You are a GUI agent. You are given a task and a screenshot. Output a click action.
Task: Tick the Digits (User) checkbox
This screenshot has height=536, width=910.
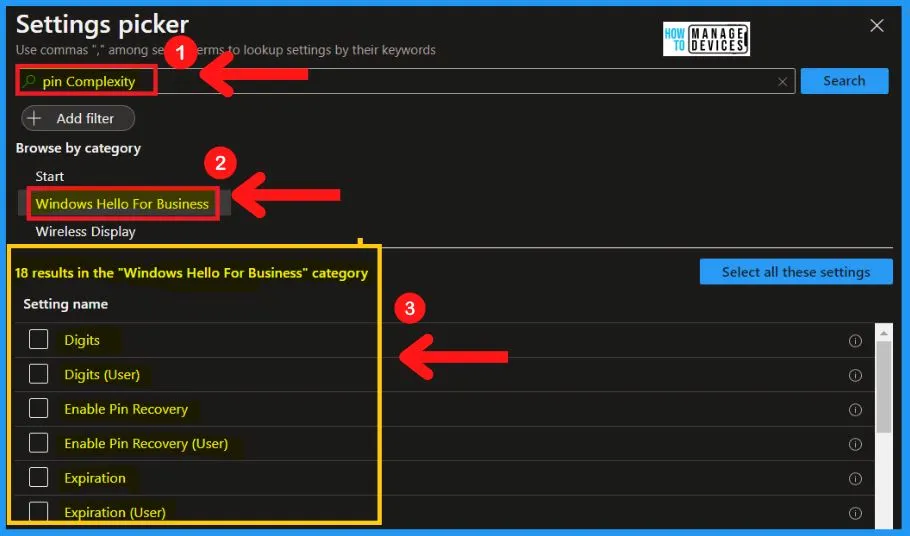pos(38,374)
